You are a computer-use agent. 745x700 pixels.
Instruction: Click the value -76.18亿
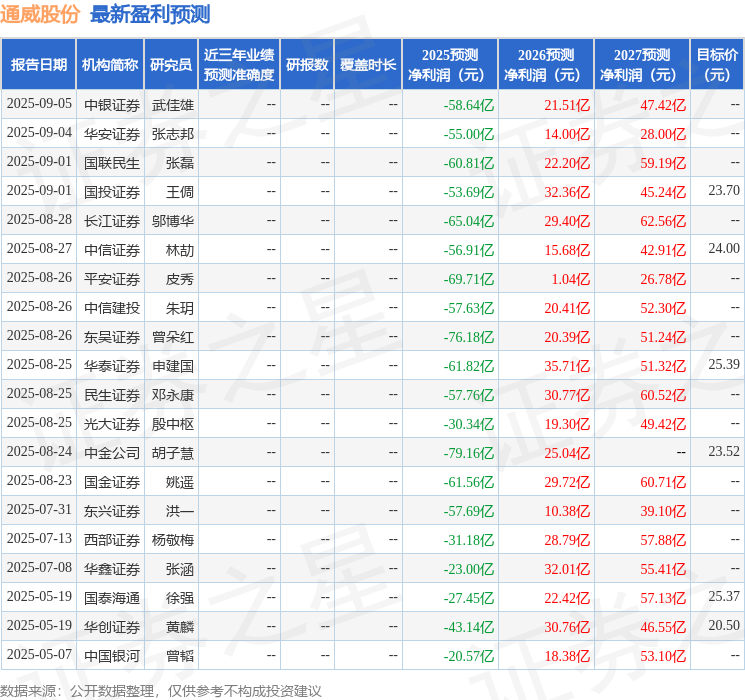[468, 337]
